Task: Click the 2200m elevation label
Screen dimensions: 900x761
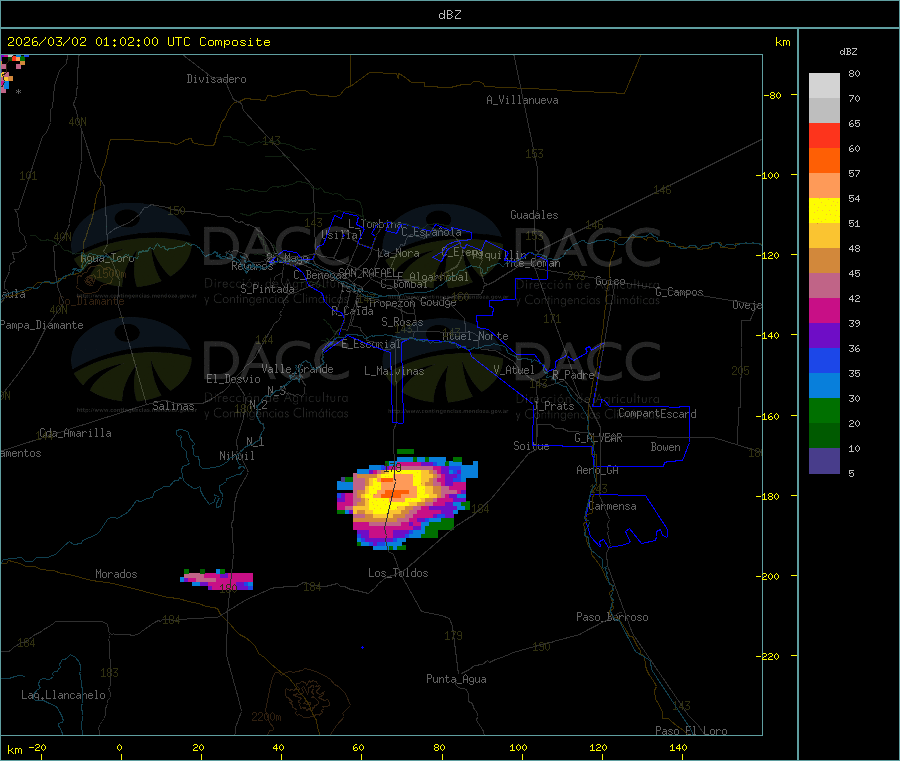Action: tap(266, 717)
